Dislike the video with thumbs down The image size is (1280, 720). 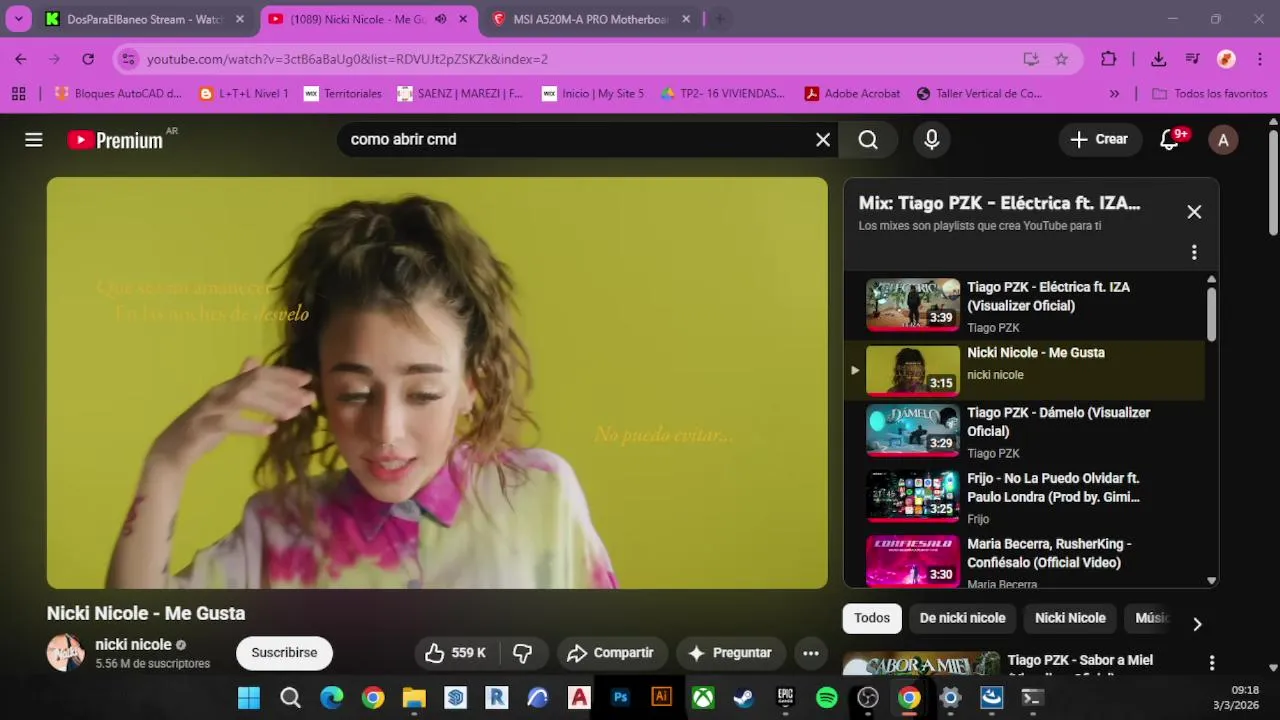(x=522, y=653)
